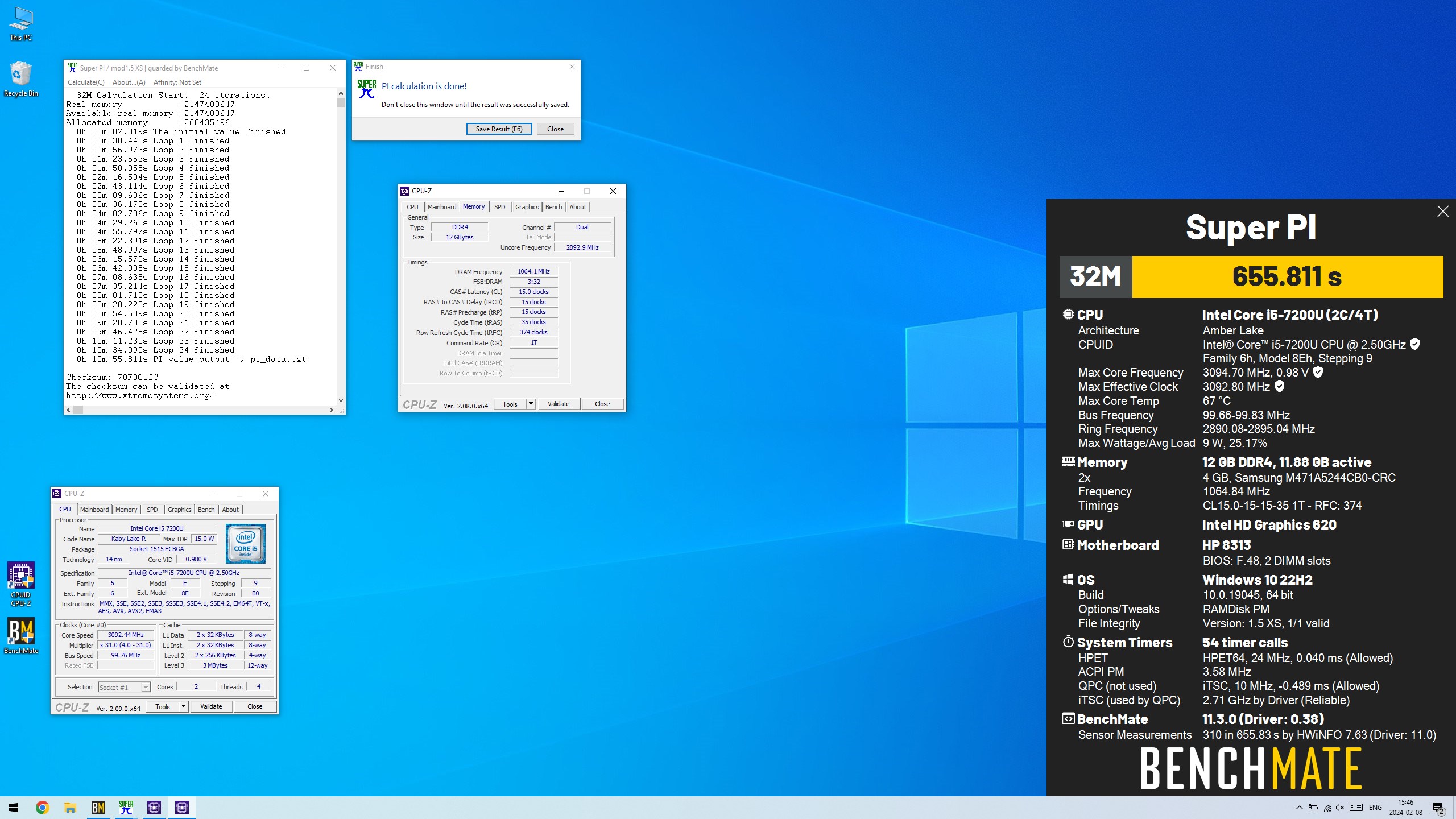Click the DRAM Frequency value 1064.1 MHz
1456x819 pixels.
click(533, 272)
